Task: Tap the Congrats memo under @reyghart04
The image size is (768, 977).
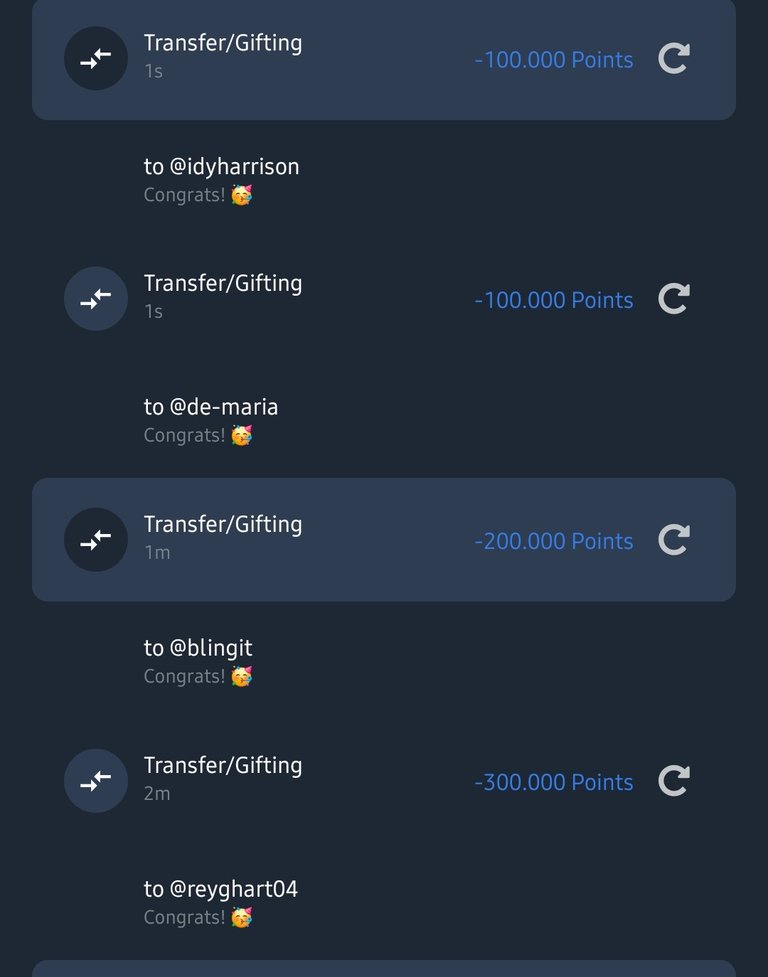Action: coord(197,917)
